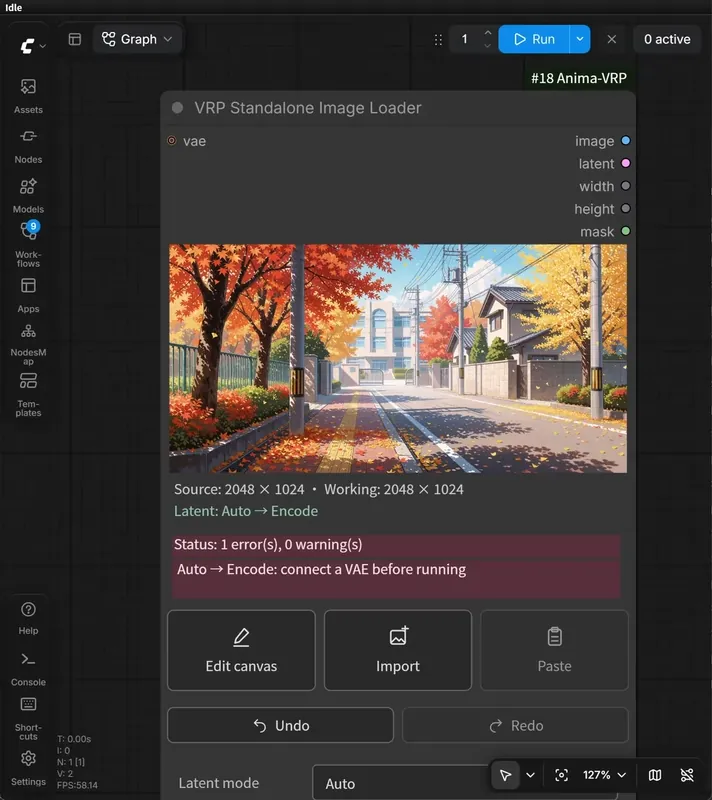Click the #18 Anima-VRP node badge
This screenshot has height=800, width=712.
[x=579, y=78]
